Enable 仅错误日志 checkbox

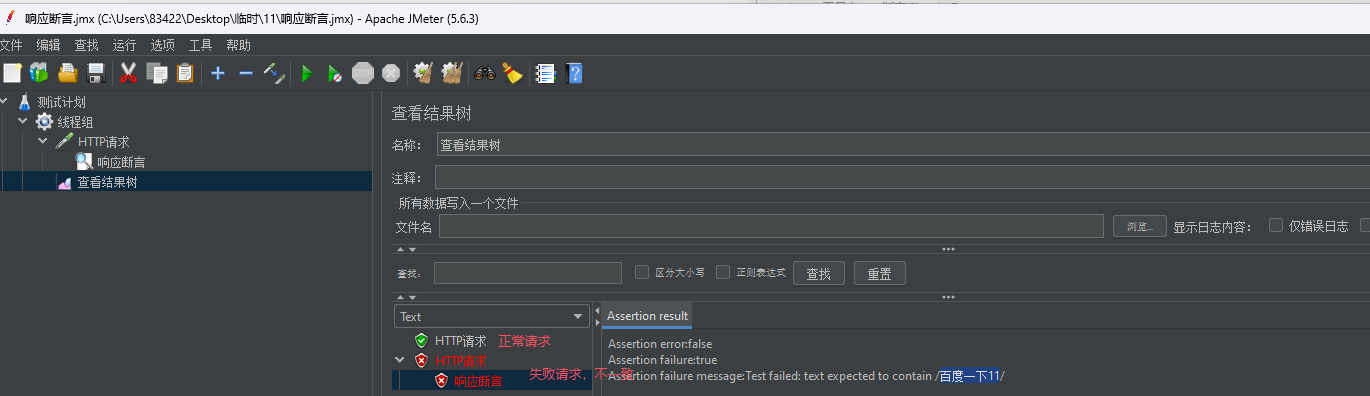1276,226
